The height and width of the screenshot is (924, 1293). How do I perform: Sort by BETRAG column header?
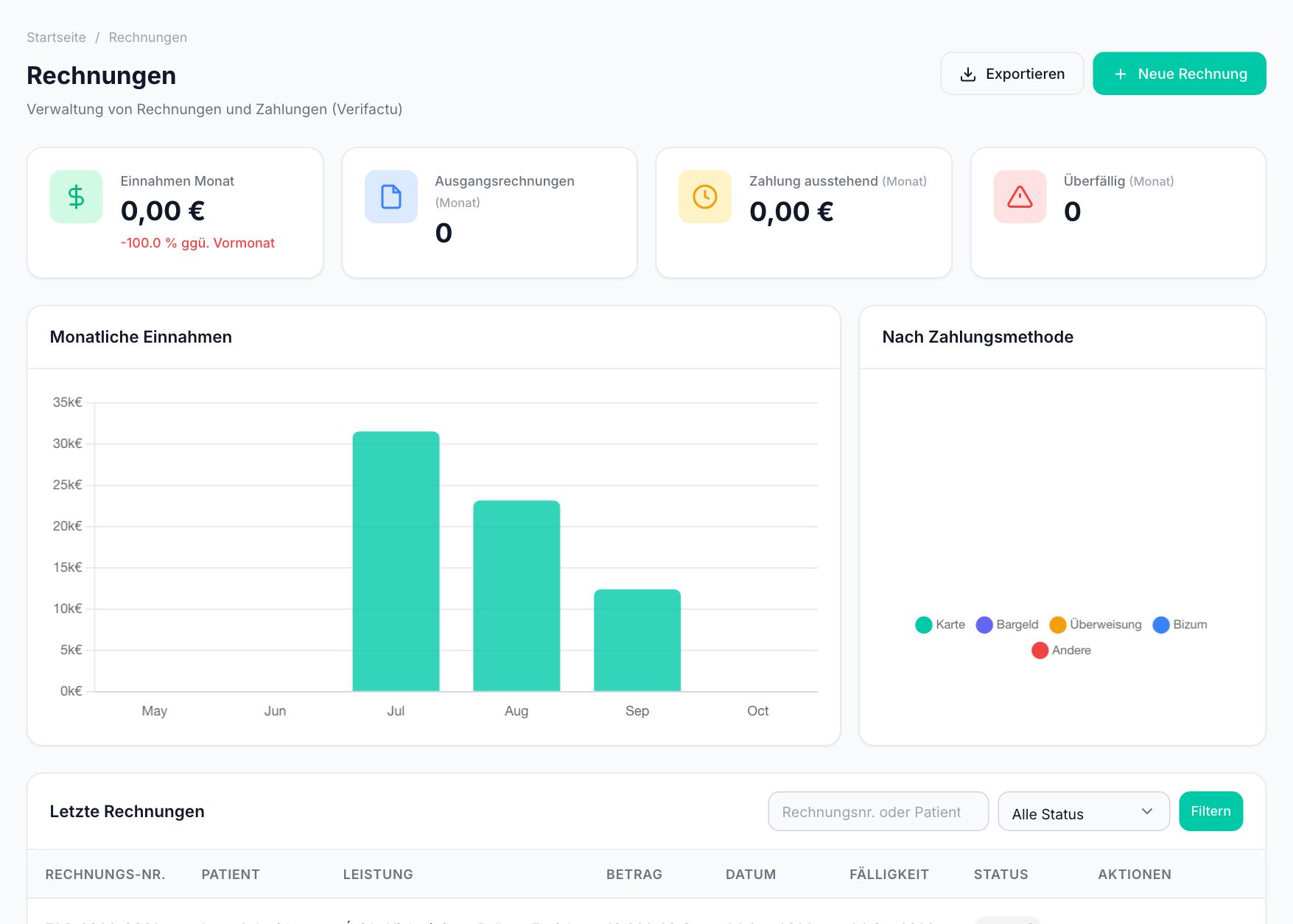click(x=634, y=875)
